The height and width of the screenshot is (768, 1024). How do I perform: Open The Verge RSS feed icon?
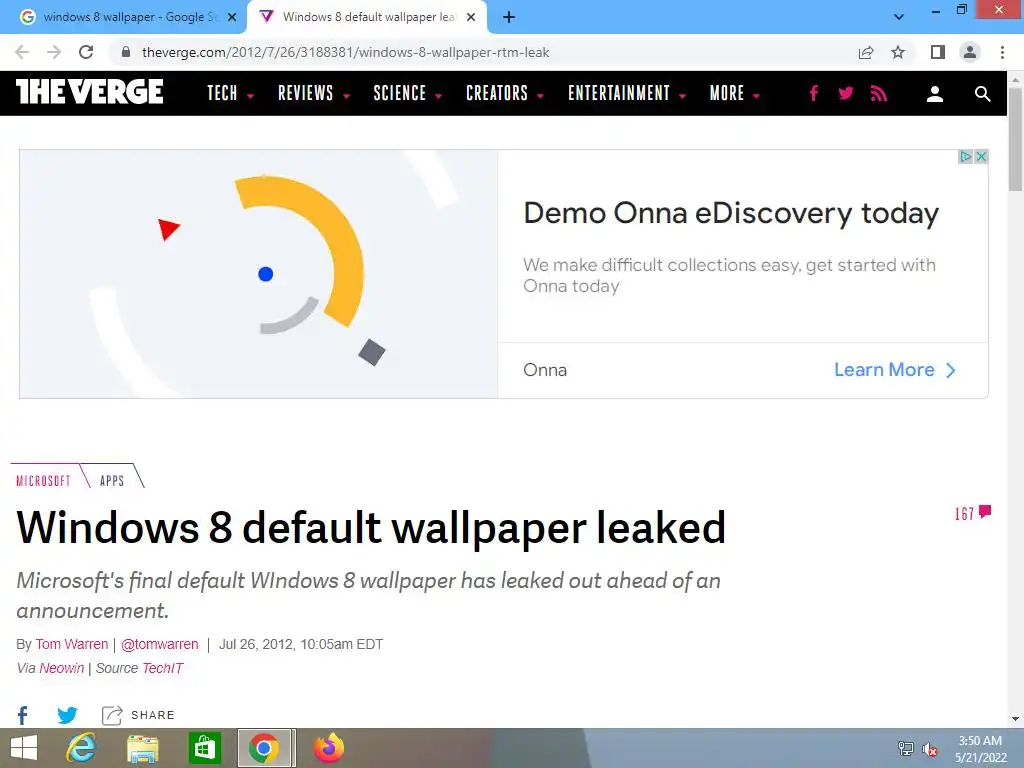[x=879, y=93]
